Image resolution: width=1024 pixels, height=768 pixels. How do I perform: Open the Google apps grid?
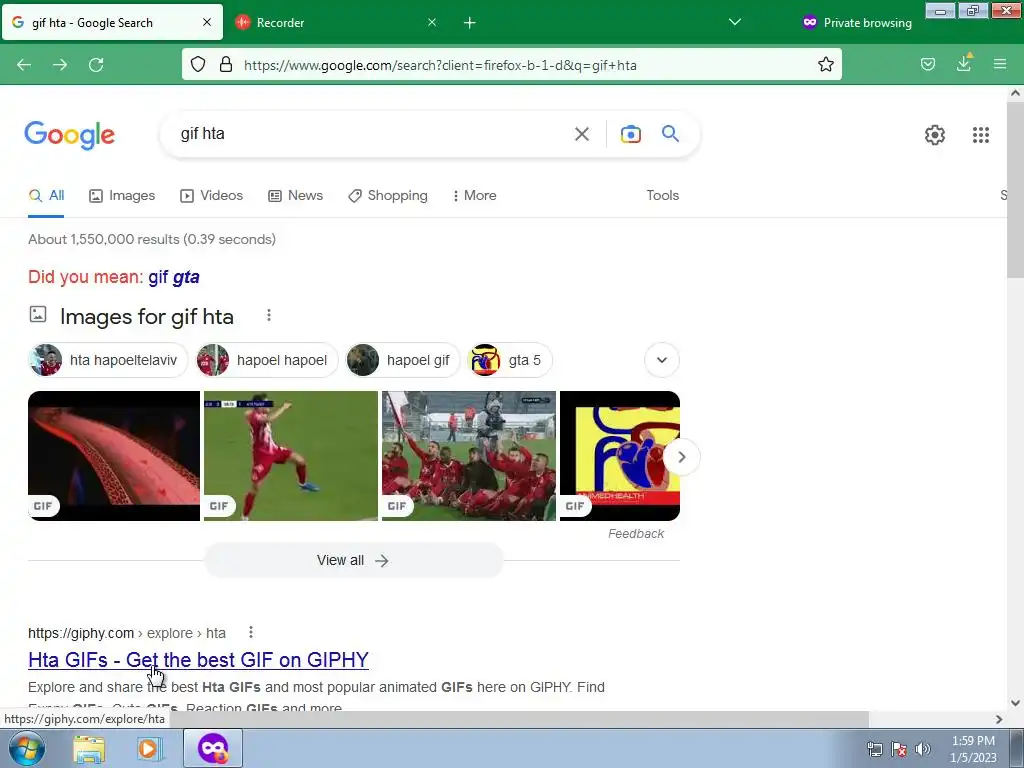pyautogui.click(x=980, y=135)
